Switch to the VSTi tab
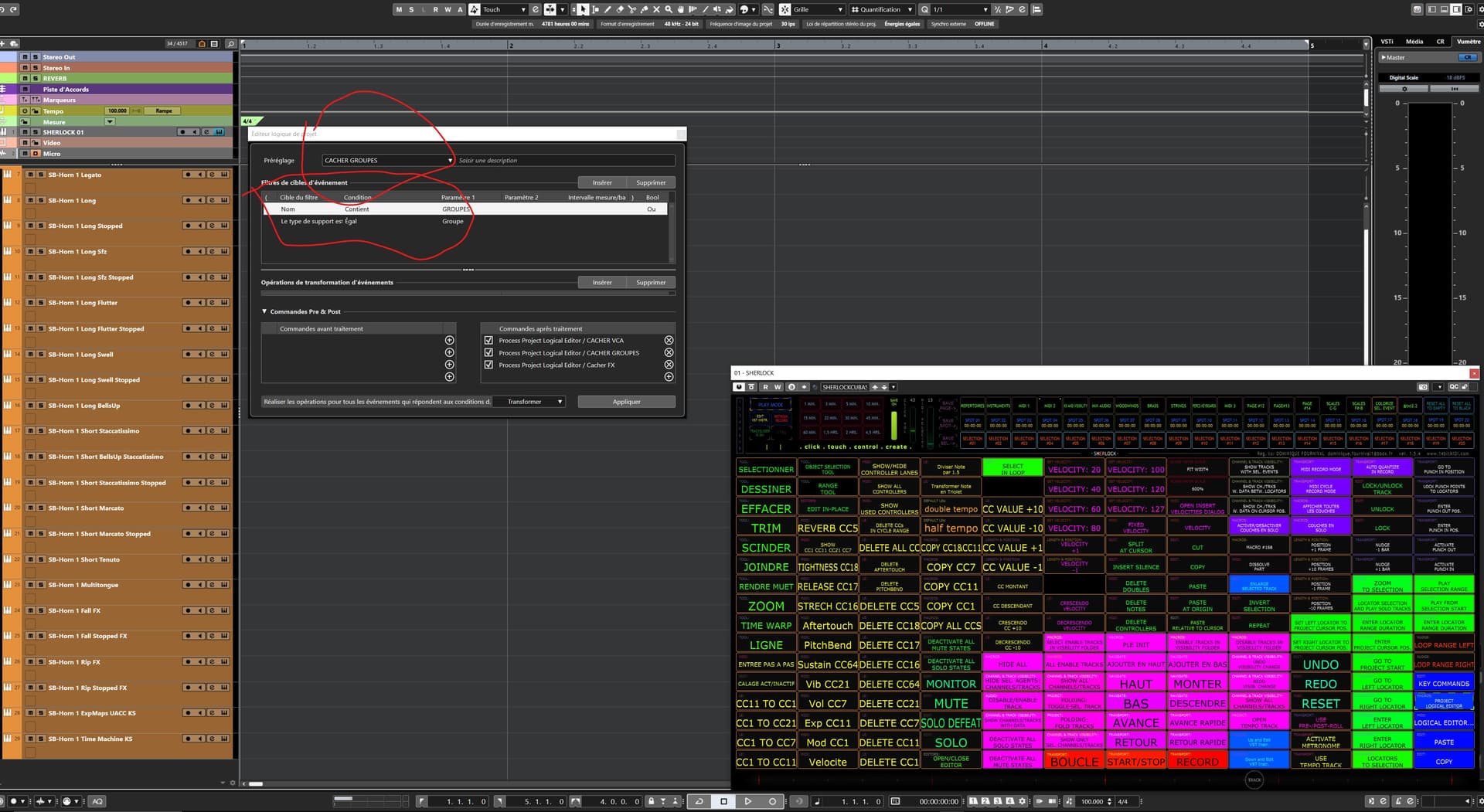The height and width of the screenshot is (812, 1484). tap(1387, 42)
